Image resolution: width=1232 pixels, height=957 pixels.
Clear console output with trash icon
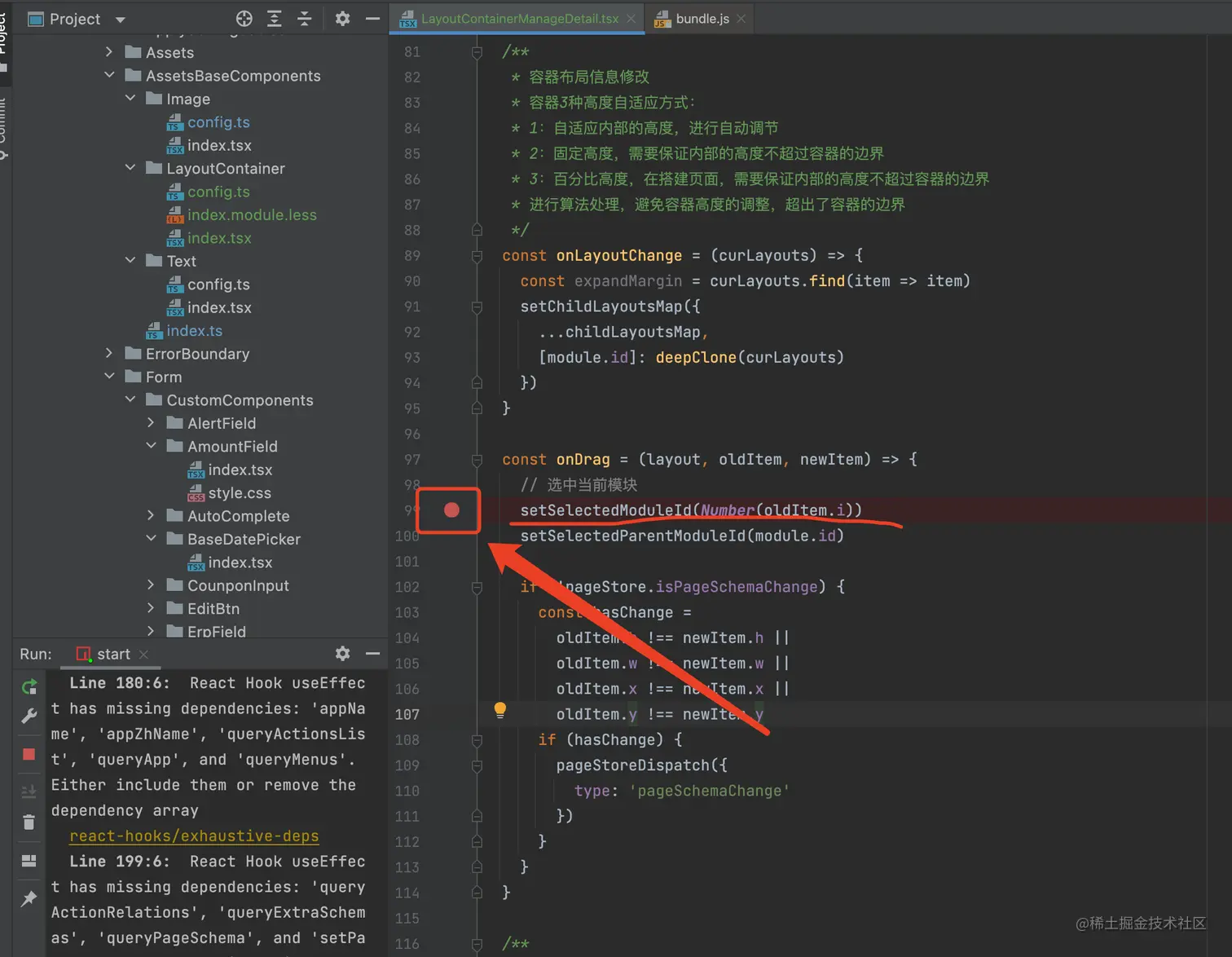(x=29, y=822)
